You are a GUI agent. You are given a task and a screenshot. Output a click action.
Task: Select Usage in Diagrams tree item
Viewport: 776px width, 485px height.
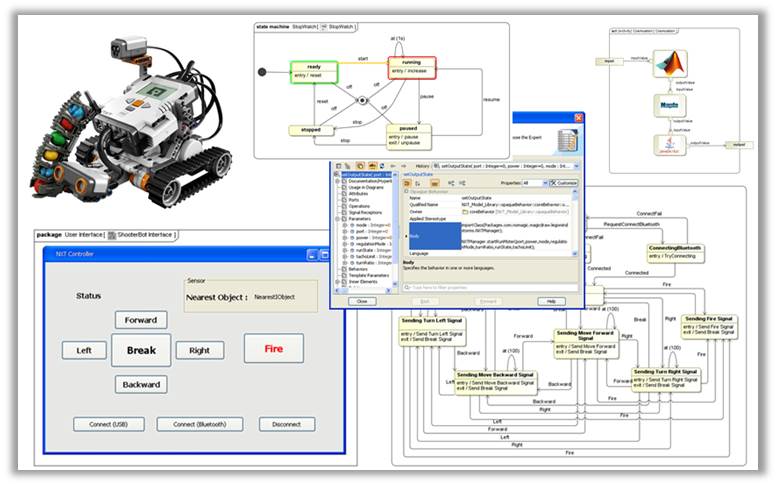pyautogui.click(x=366, y=188)
